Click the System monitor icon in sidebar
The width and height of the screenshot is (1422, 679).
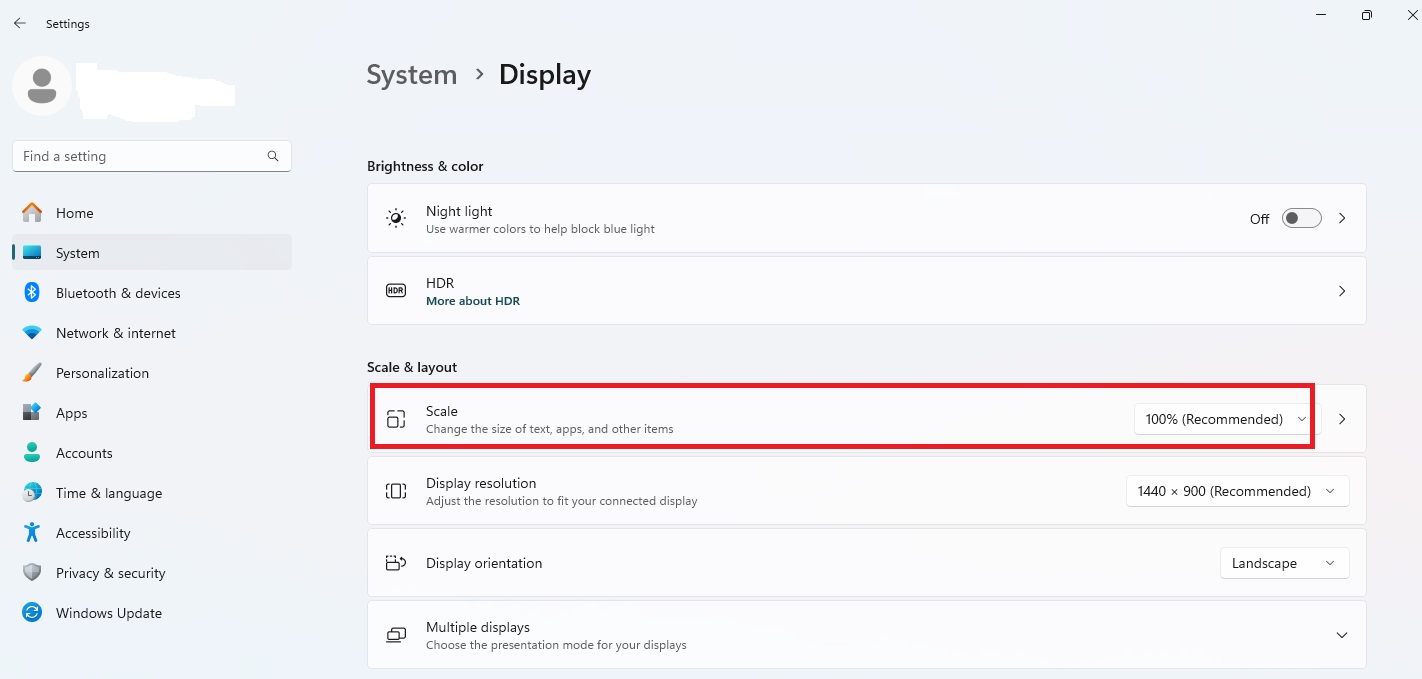[x=32, y=253]
